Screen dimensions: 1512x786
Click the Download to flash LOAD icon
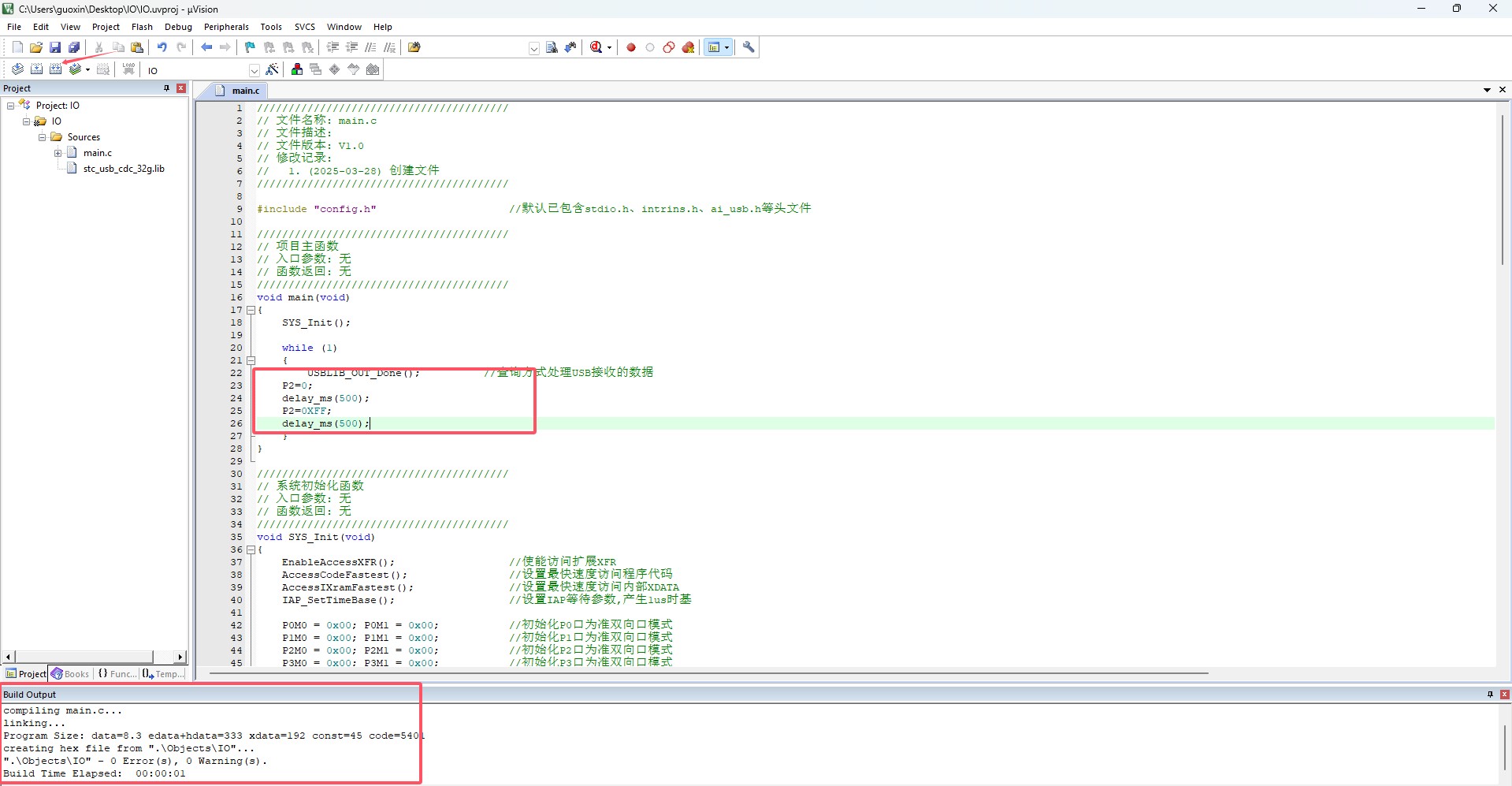[x=128, y=69]
